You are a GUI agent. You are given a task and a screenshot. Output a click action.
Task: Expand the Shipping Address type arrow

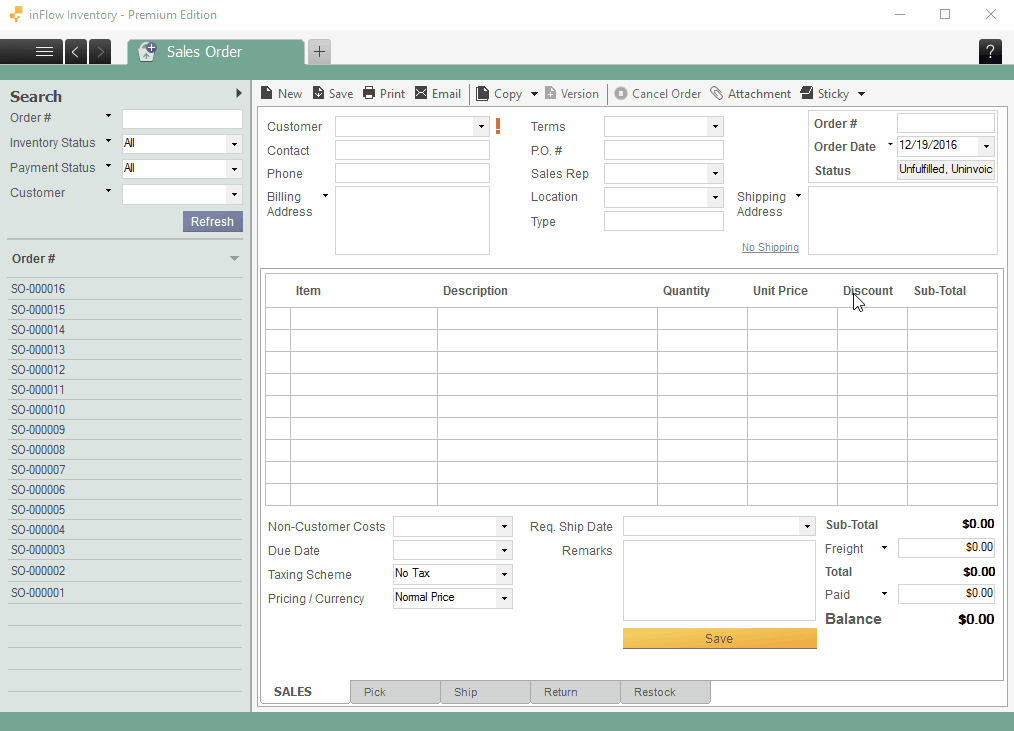799,195
